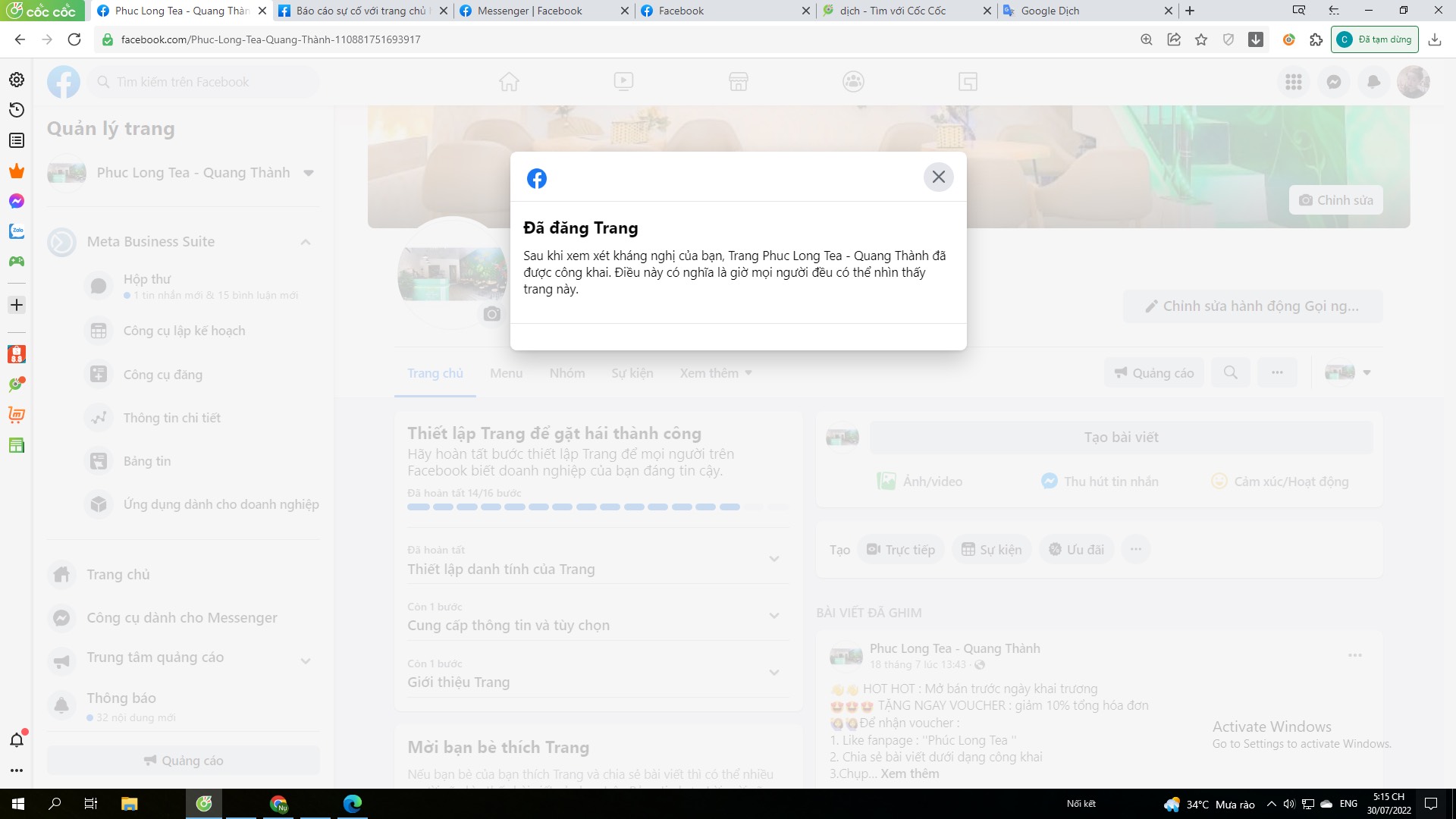Reload the current page
1456x819 pixels.
tap(74, 39)
